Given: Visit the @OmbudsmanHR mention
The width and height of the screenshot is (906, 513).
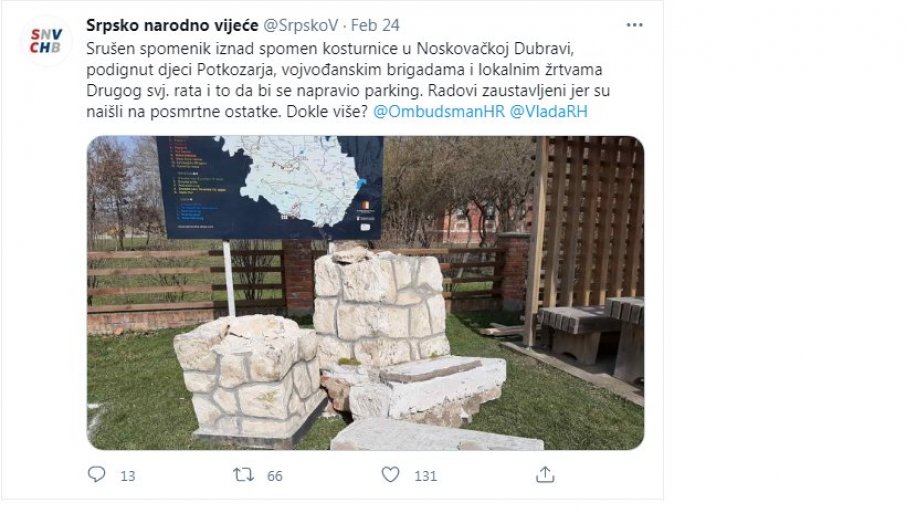Looking at the screenshot, I should click(x=439, y=111).
